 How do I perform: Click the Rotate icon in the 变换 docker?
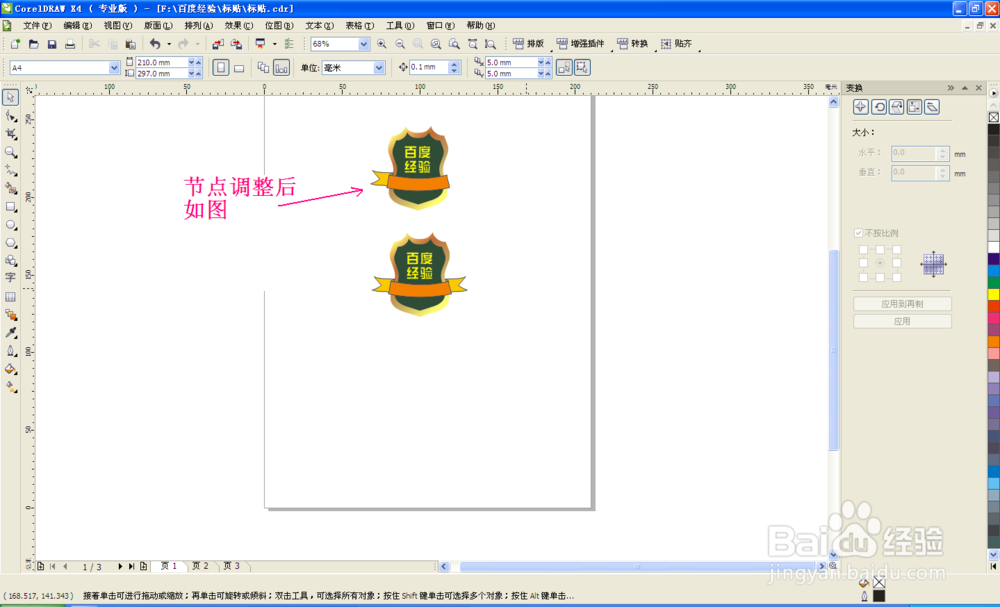(879, 107)
